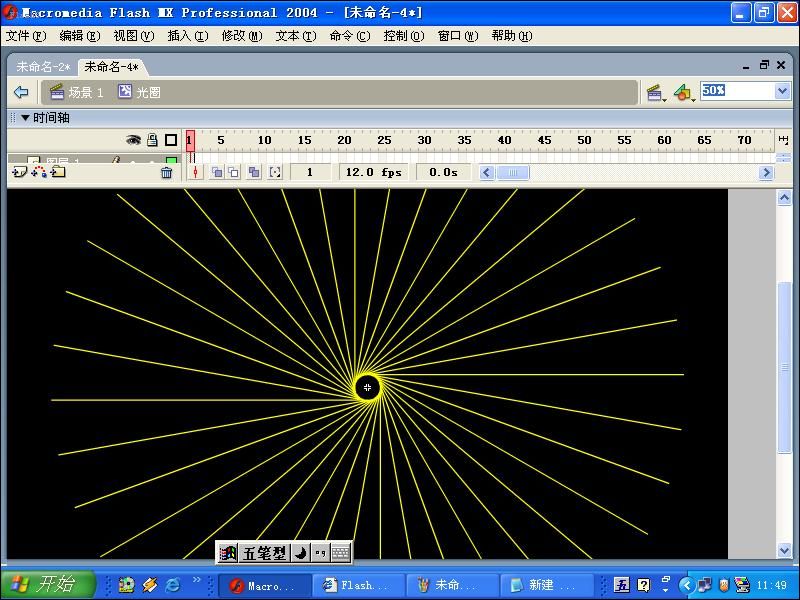Open the 命令(C) menu
The image size is (800, 600).
click(x=350, y=36)
